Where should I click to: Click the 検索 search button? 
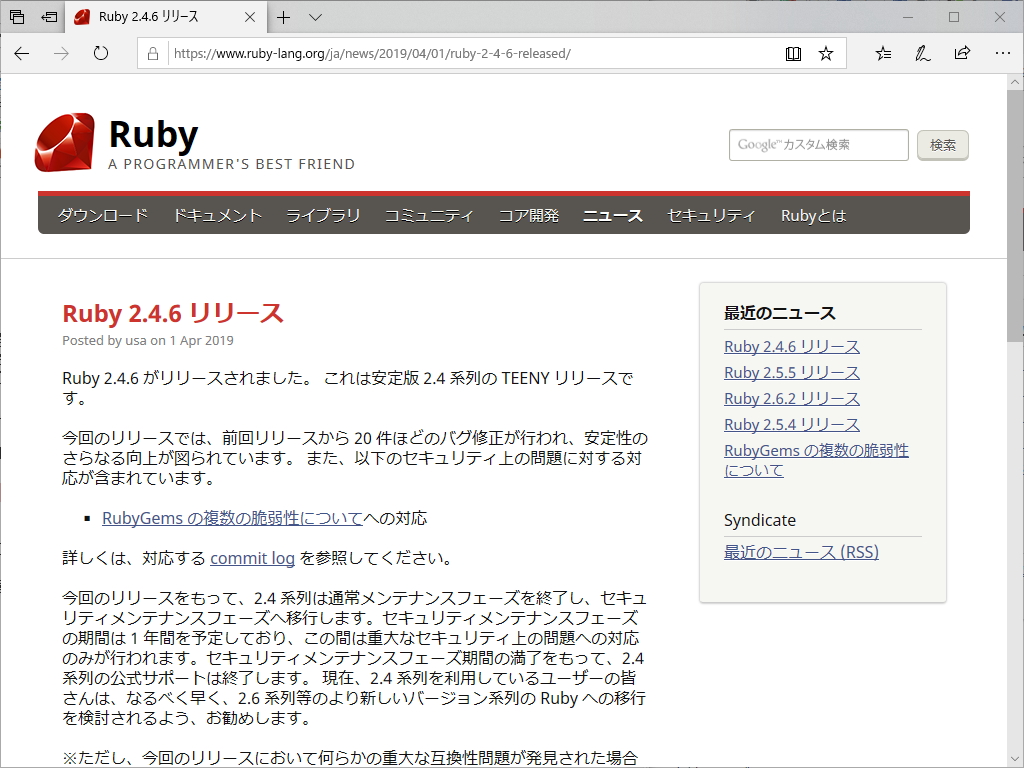[942, 145]
